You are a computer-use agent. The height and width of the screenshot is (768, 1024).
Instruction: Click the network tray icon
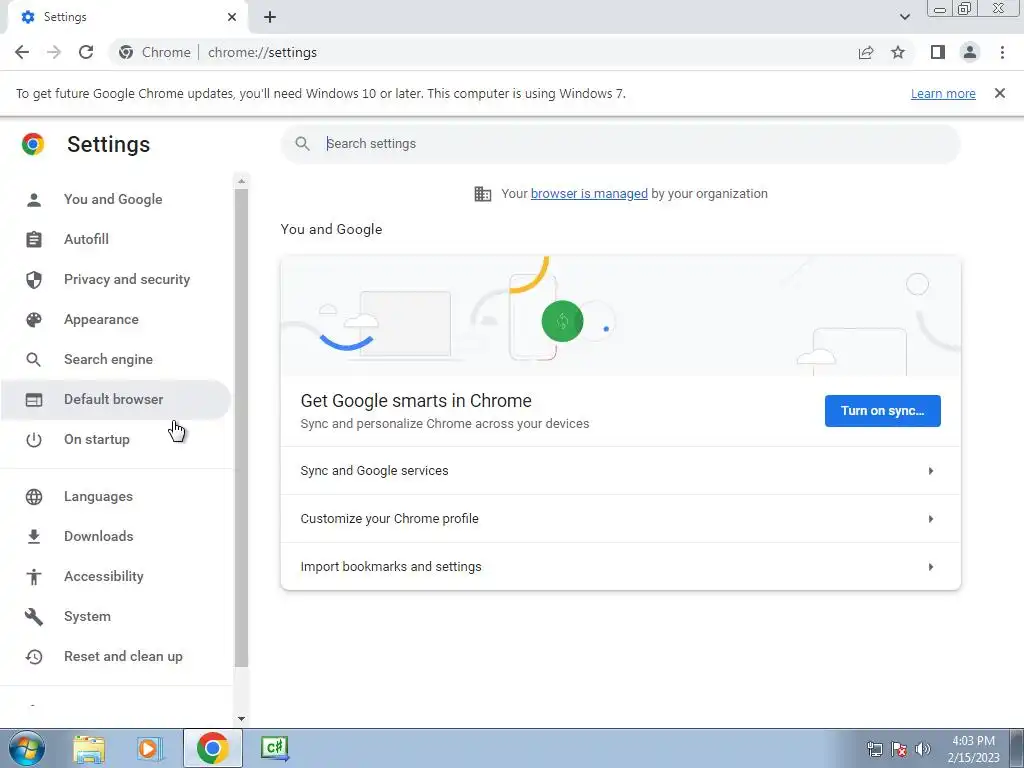[874, 749]
